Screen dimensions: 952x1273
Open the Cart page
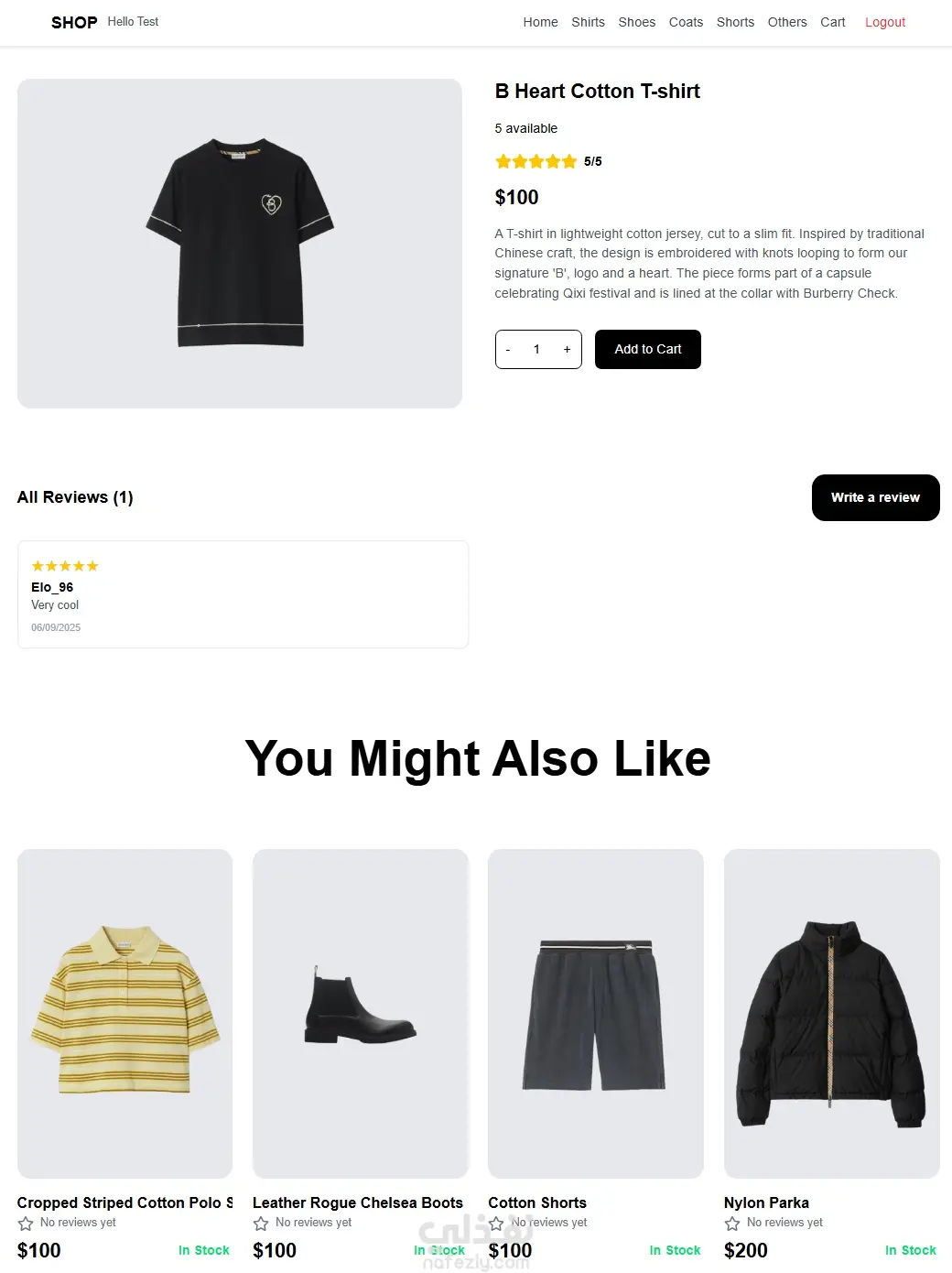pos(832,22)
